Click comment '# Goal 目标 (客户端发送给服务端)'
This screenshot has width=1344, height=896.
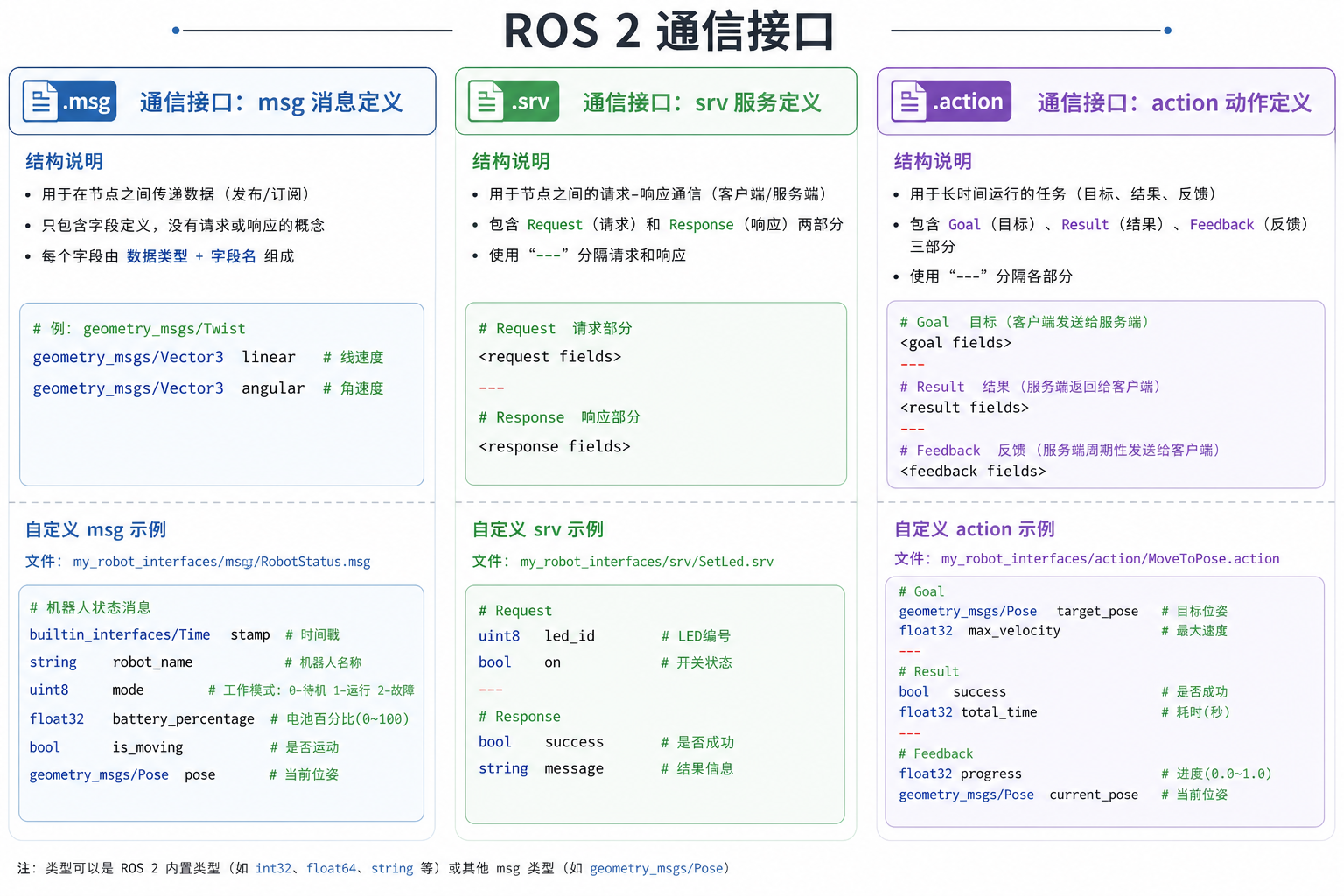point(1025,322)
